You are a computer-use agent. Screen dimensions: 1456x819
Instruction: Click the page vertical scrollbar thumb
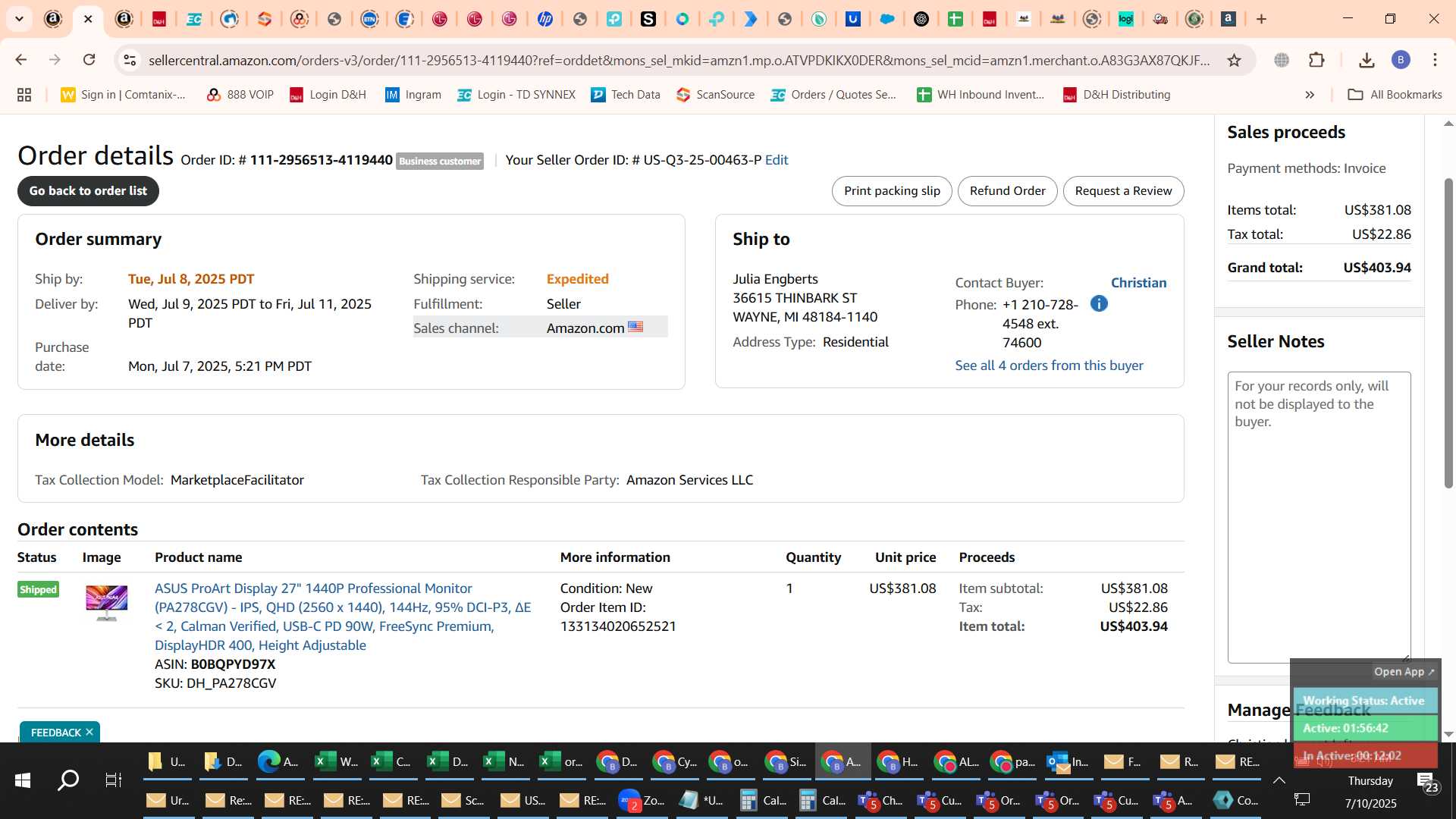click(x=1448, y=334)
